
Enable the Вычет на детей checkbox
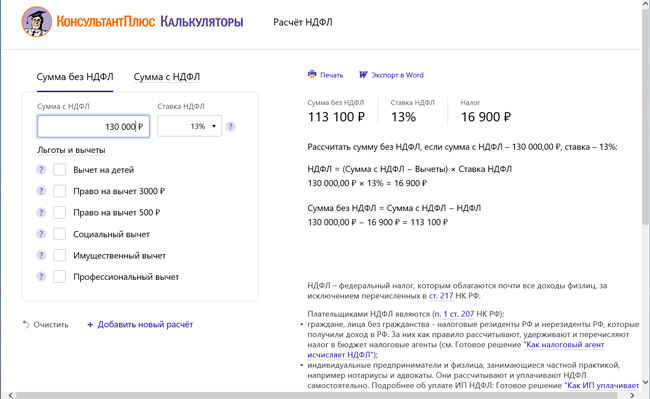tap(59, 169)
